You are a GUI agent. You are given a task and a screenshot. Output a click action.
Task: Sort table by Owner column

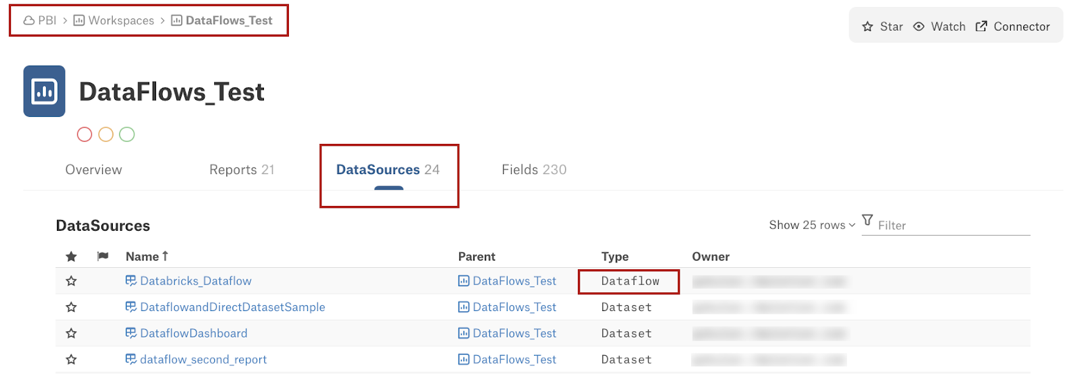711,257
